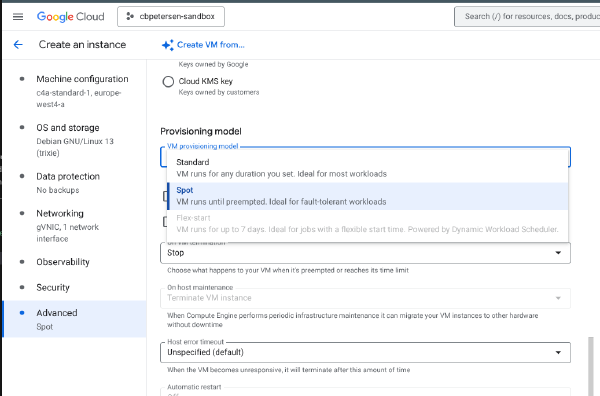Click the Create VM from sparkle icon
Viewport: 600px width, 396px height.
coord(167,45)
